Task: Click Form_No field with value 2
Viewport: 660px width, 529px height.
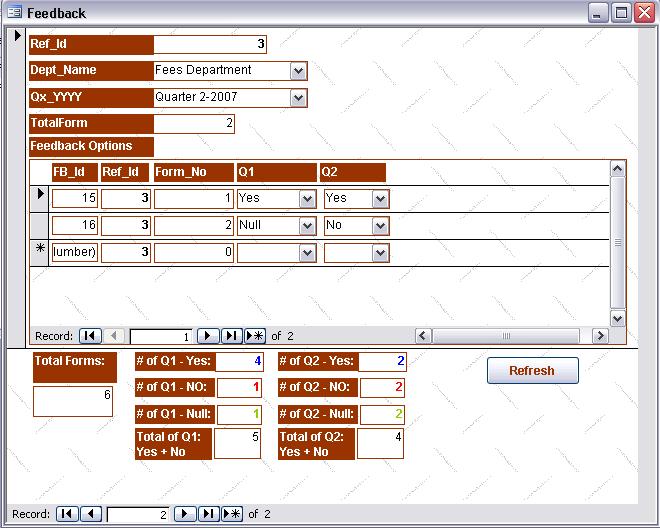Action: pos(194,225)
